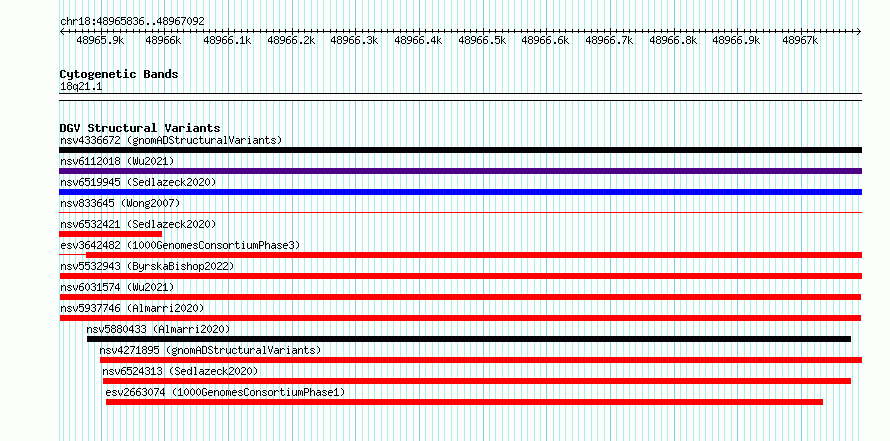Open the nsv5937746 (Almarri2020) label

pos(132,308)
